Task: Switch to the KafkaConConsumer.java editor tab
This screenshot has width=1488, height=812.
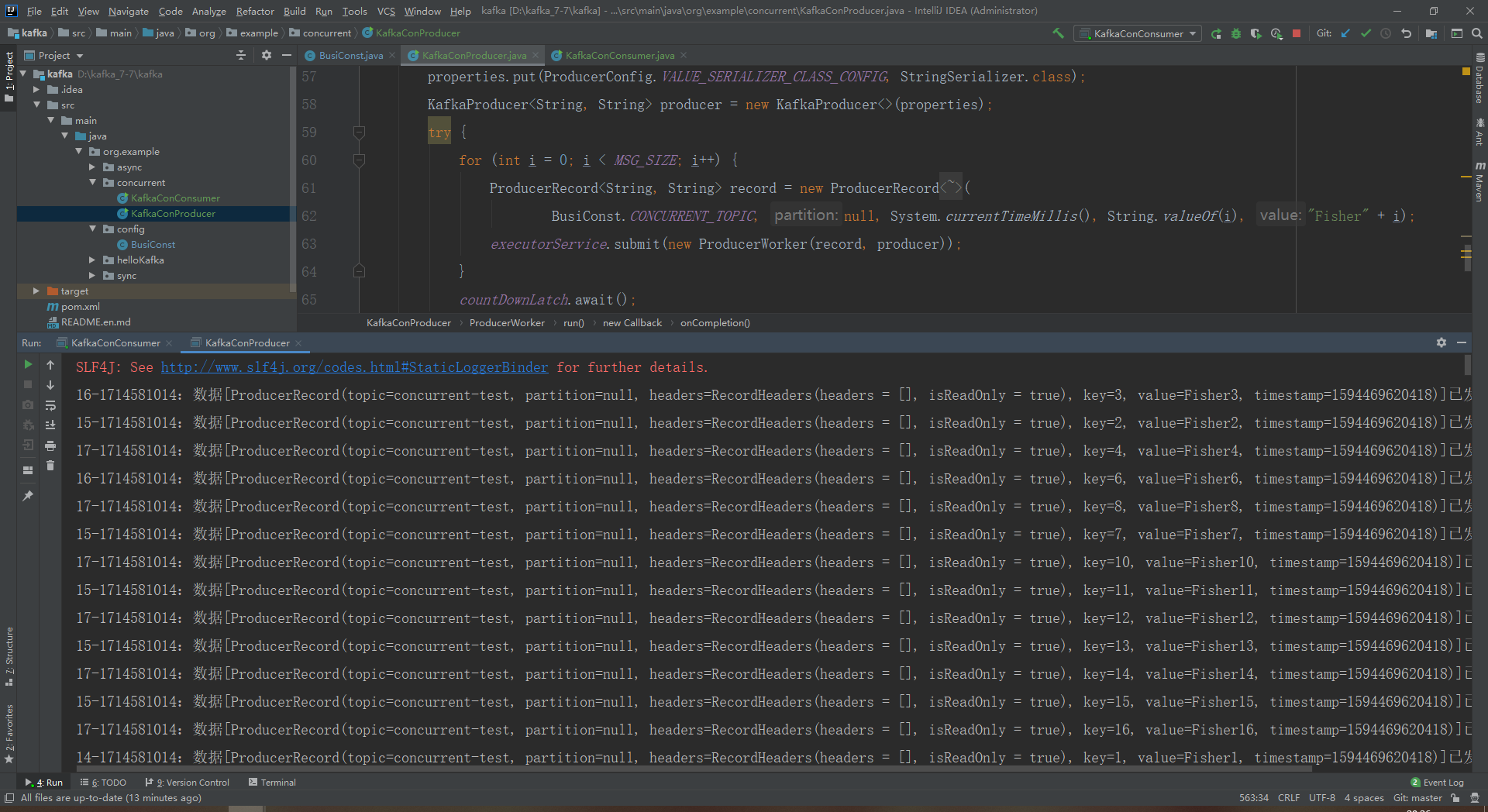Action: (619, 55)
